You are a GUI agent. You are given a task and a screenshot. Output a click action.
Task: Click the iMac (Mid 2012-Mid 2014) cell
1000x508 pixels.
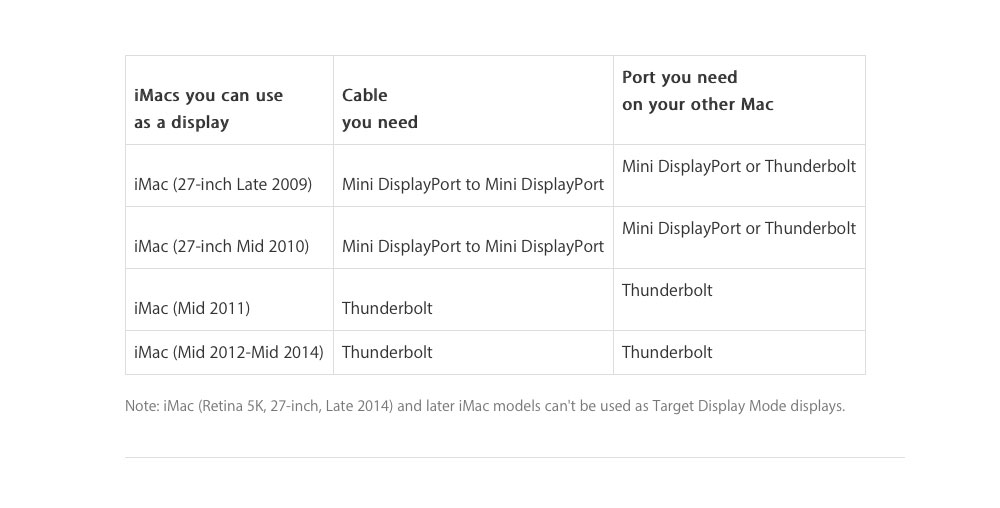pyautogui.click(x=229, y=352)
